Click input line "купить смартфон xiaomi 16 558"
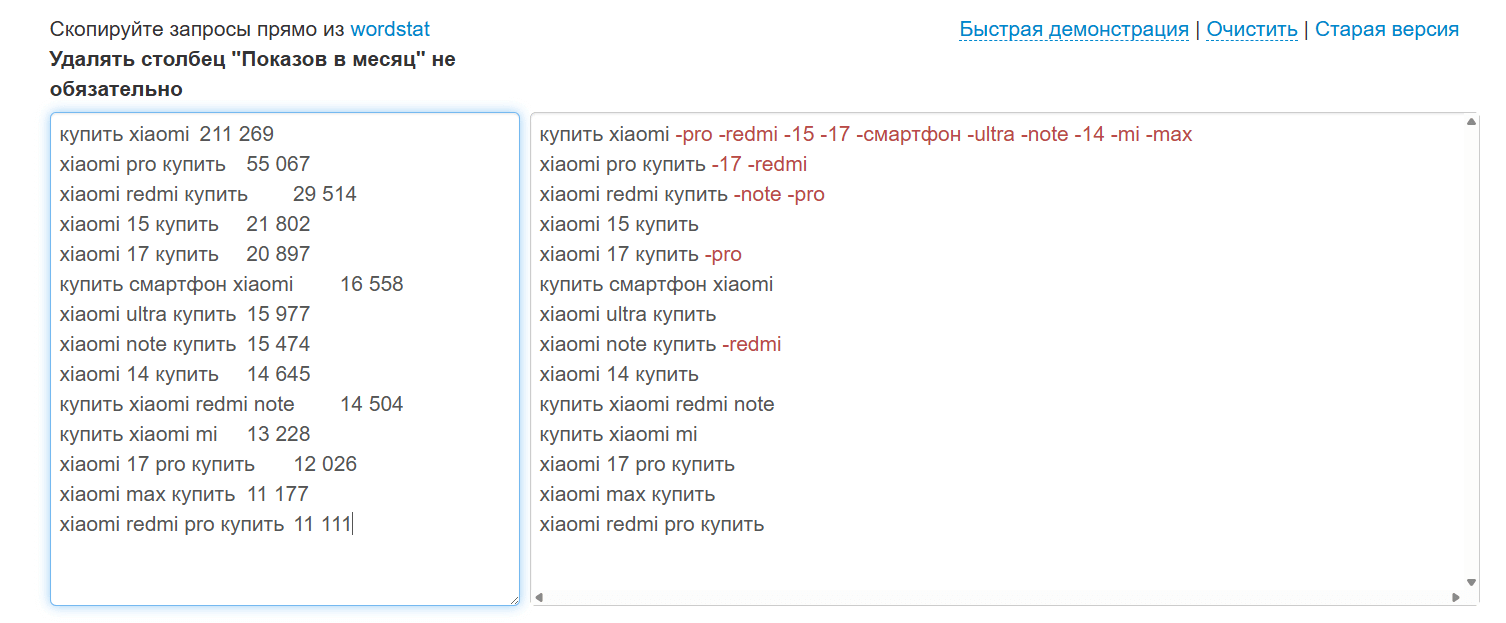Screen dimensions: 1506x623 point(231,284)
